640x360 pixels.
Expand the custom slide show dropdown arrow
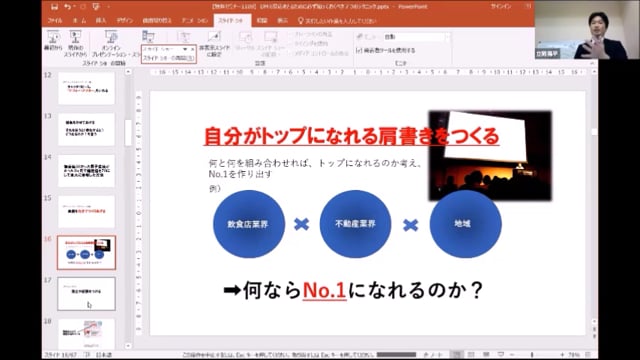tap(184, 49)
